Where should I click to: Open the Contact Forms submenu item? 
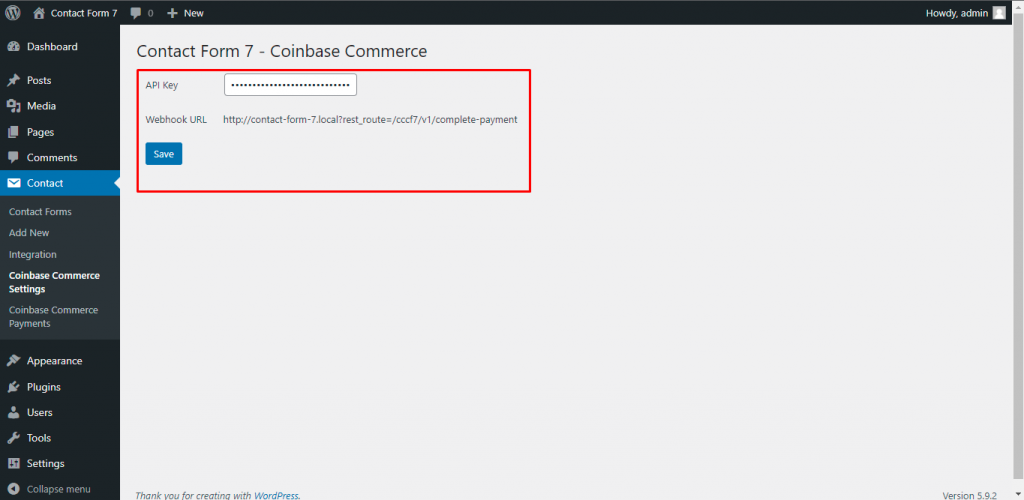click(x=40, y=212)
